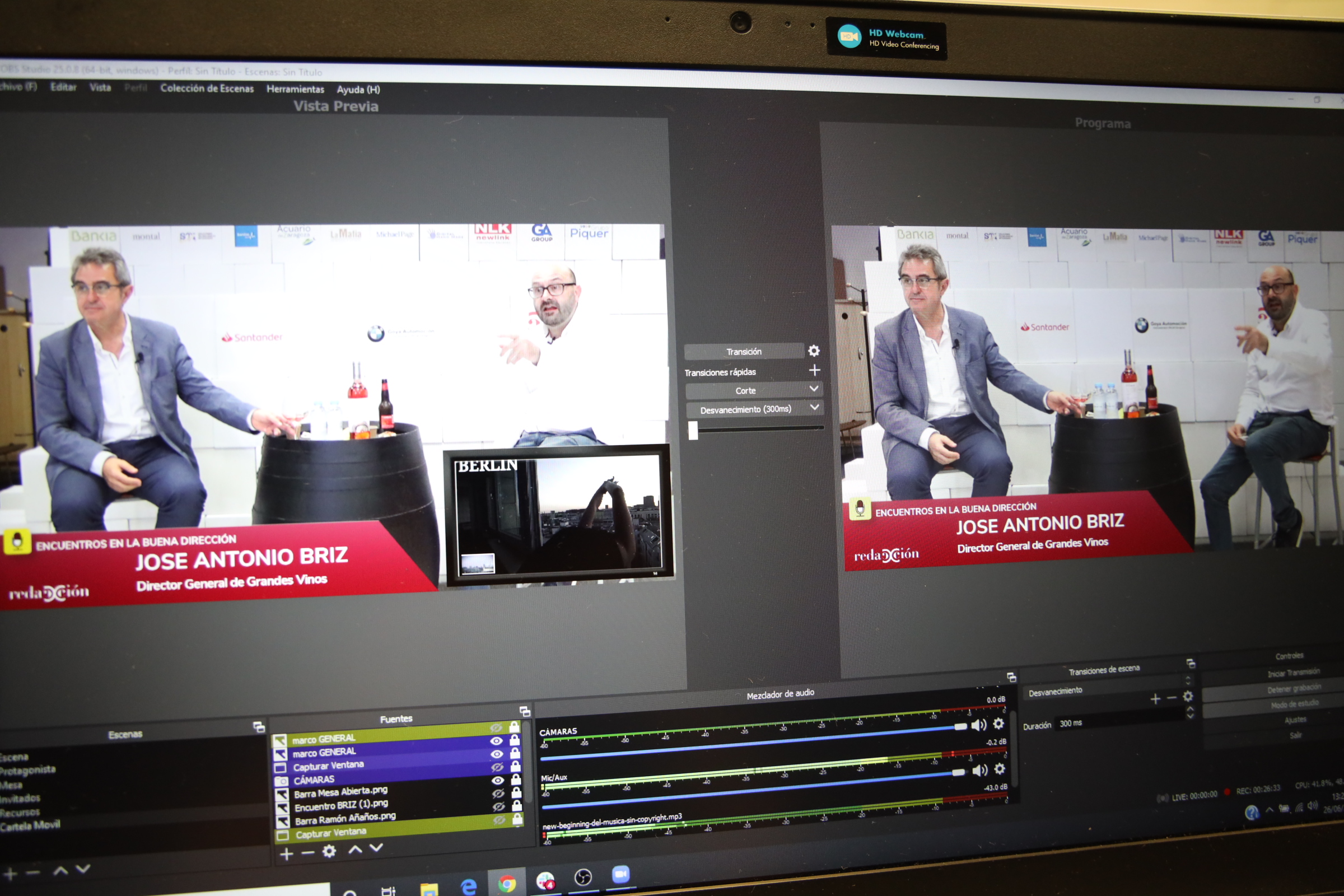Undock the Transiciones de escena panel
Image resolution: width=1344 pixels, height=896 pixels.
pyautogui.click(x=1191, y=664)
